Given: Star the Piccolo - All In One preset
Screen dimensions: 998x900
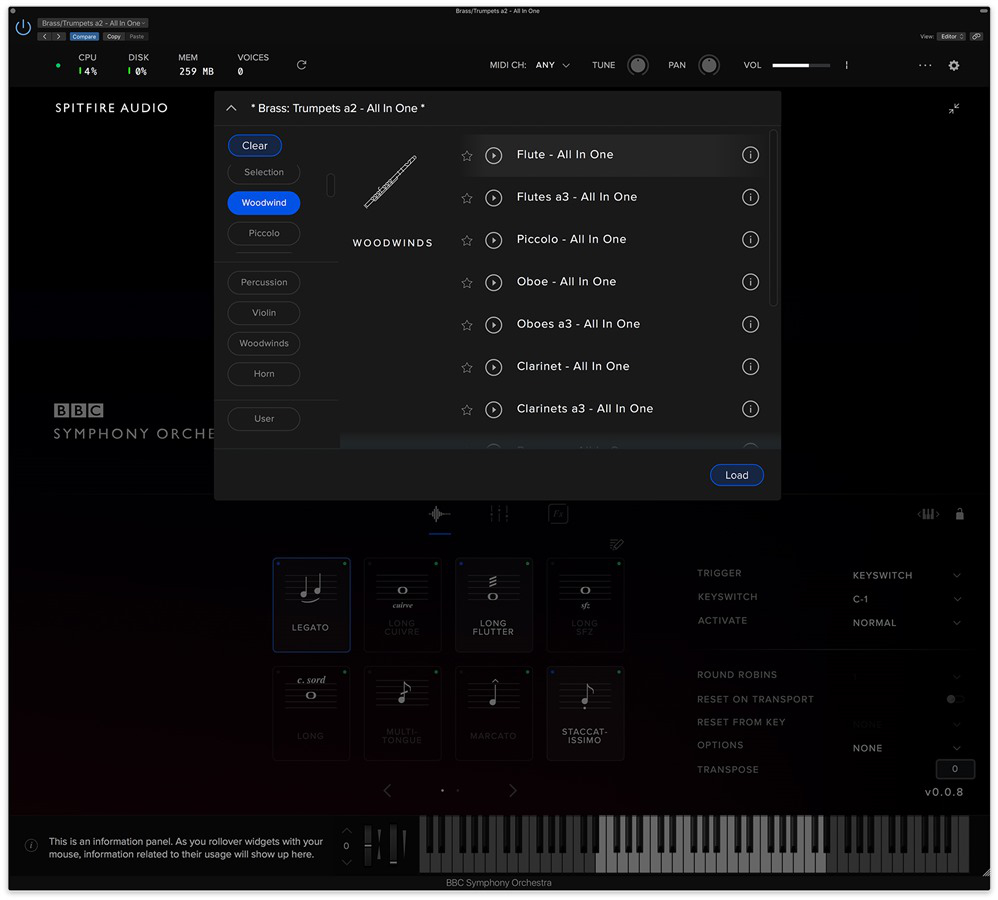Looking at the screenshot, I should coord(467,241).
